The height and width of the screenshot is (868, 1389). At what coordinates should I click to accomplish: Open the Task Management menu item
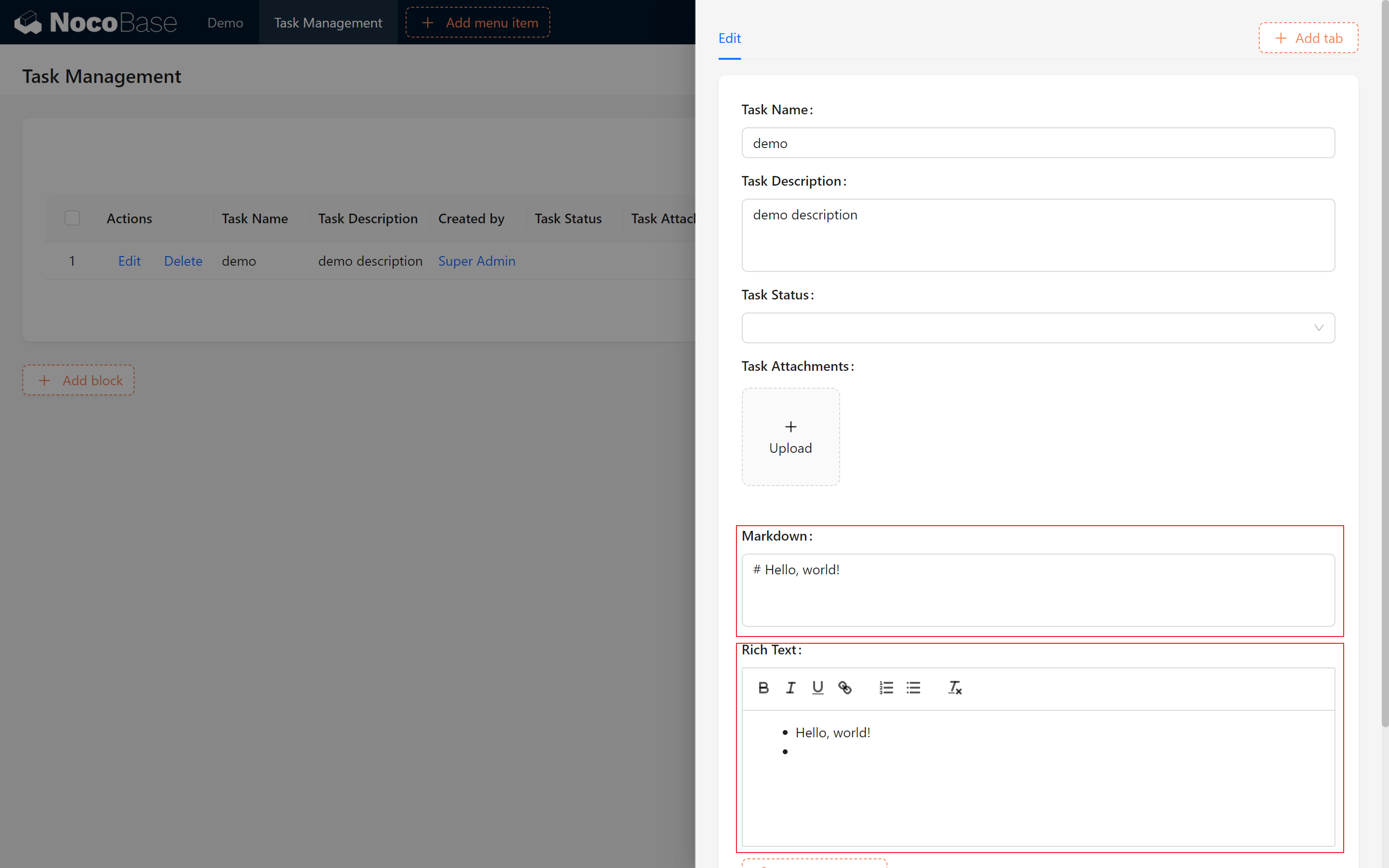point(328,22)
